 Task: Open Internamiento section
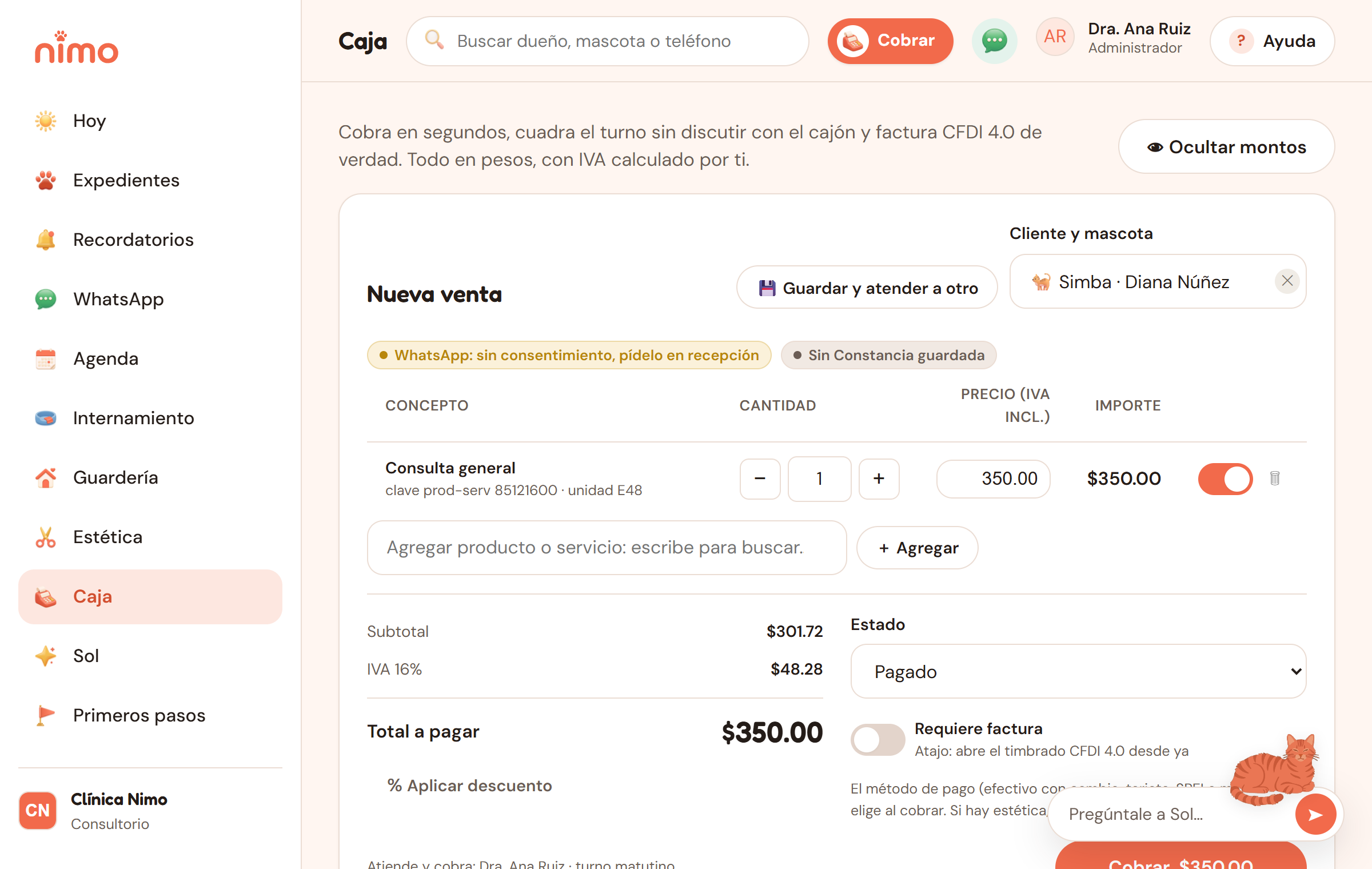click(150, 418)
